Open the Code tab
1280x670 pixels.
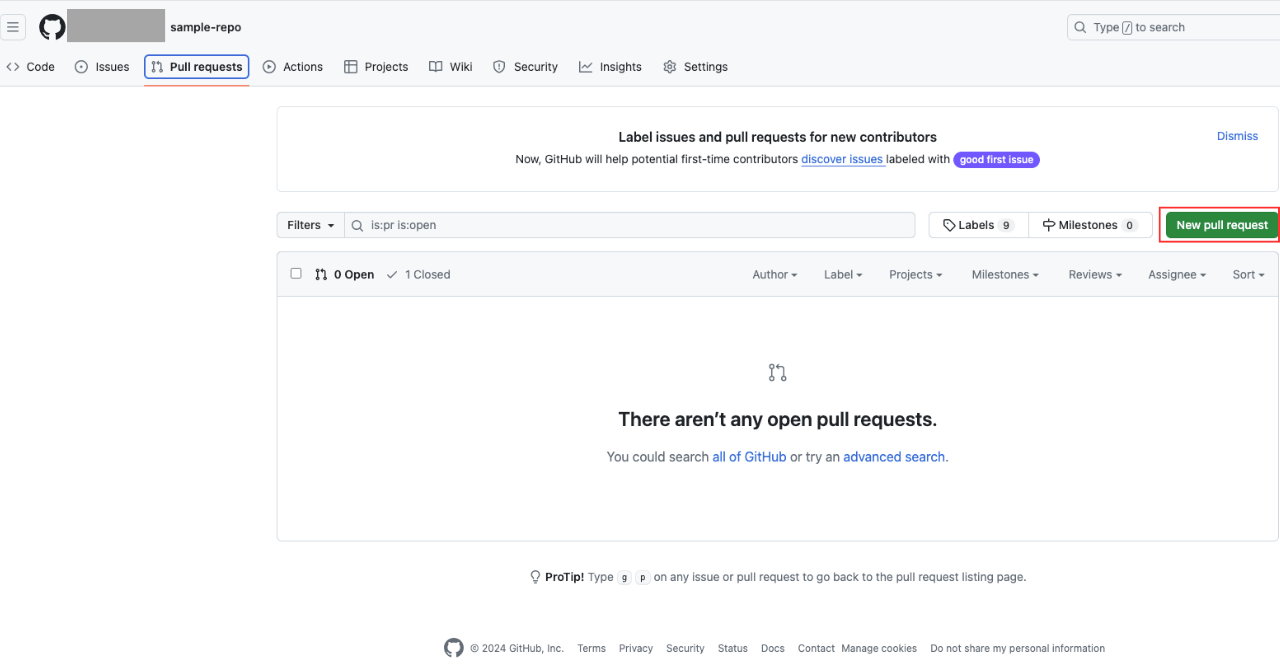[30, 67]
